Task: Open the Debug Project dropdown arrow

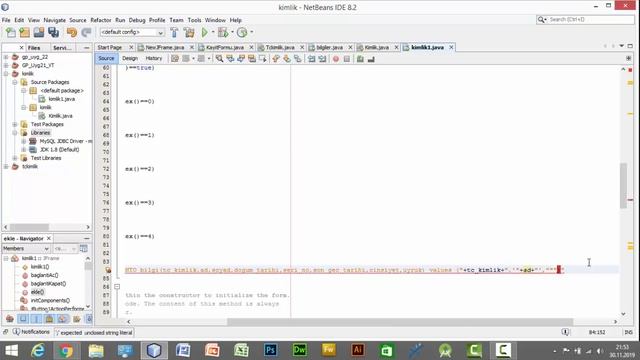Action: pyautogui.click(x=232, y=32)
